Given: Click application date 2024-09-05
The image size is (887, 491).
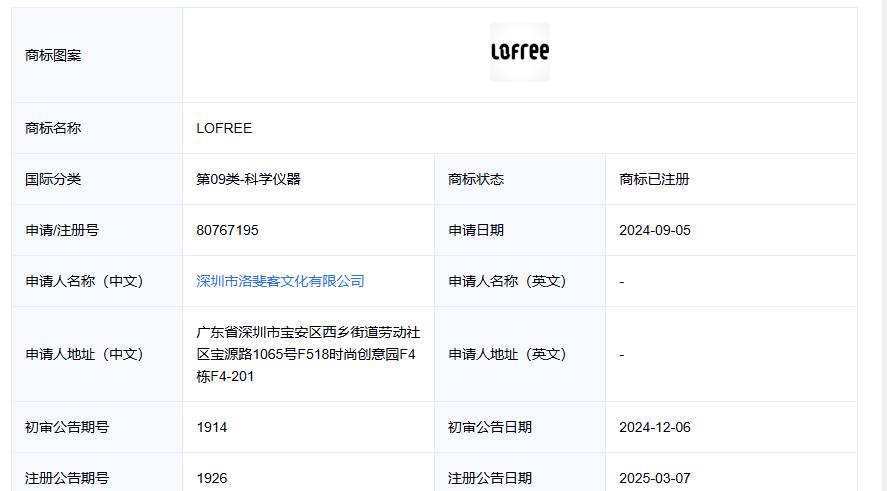Looking at the screenshot, I should coord(655,230).
